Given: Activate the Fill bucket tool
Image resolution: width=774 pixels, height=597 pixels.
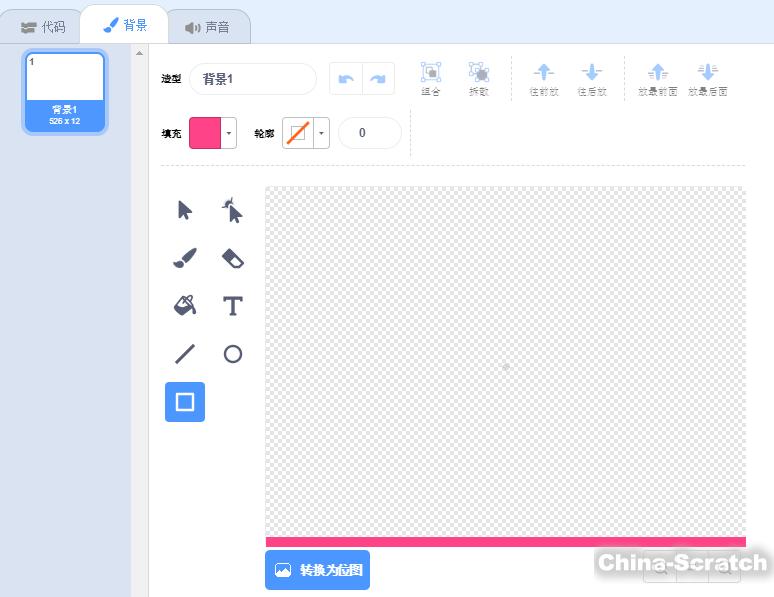Looking at the screenshot, I should click(x=185, y=305).
